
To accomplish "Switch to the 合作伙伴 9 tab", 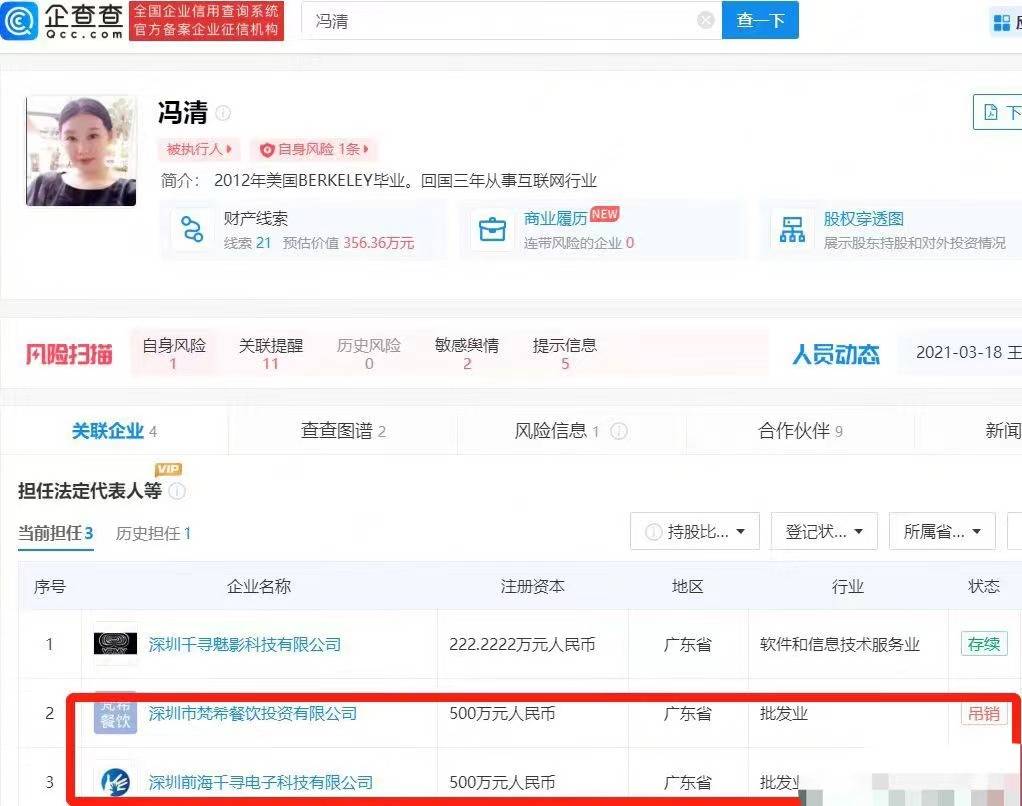I will [800, 431].
